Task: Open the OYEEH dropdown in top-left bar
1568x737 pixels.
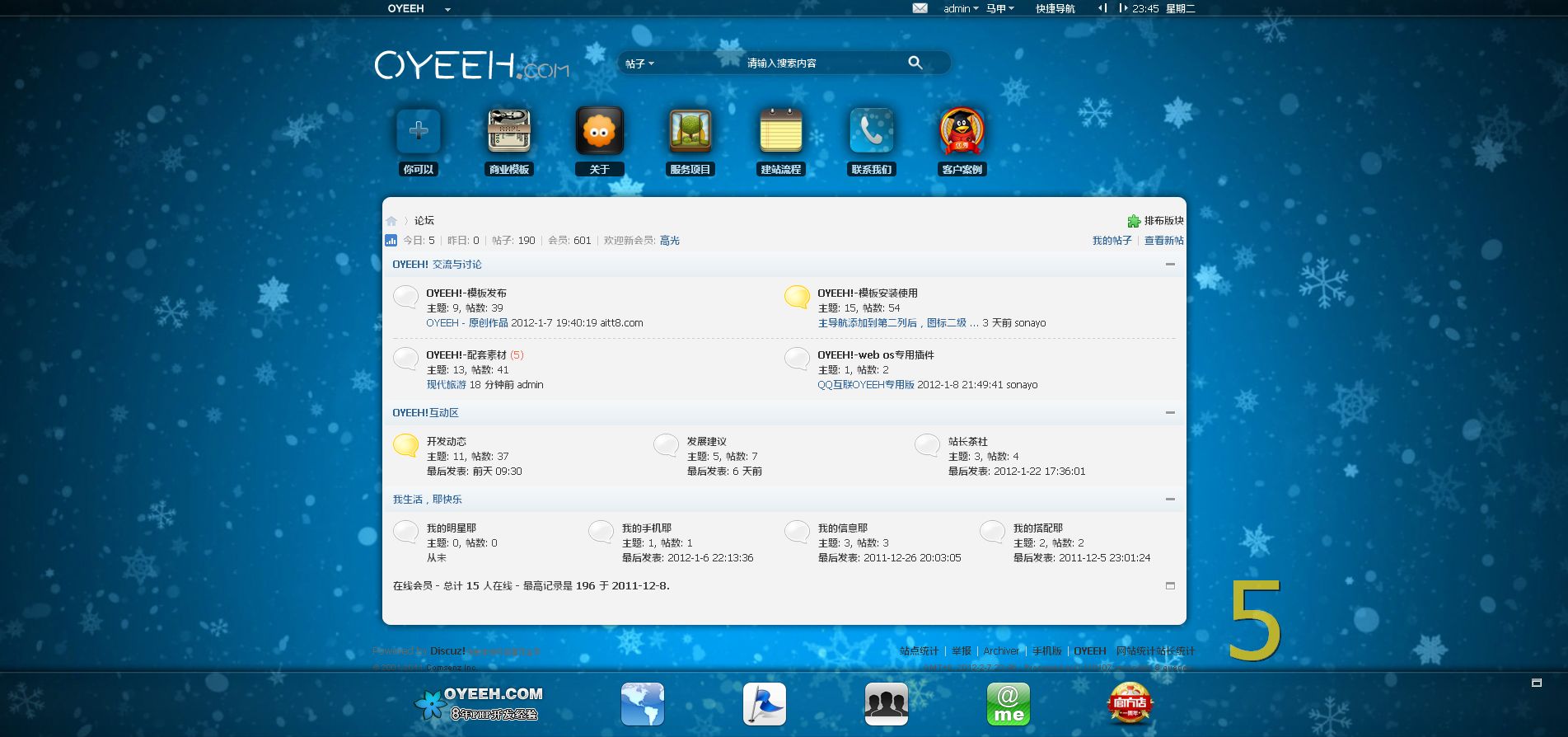Action: tap(419, 8)
